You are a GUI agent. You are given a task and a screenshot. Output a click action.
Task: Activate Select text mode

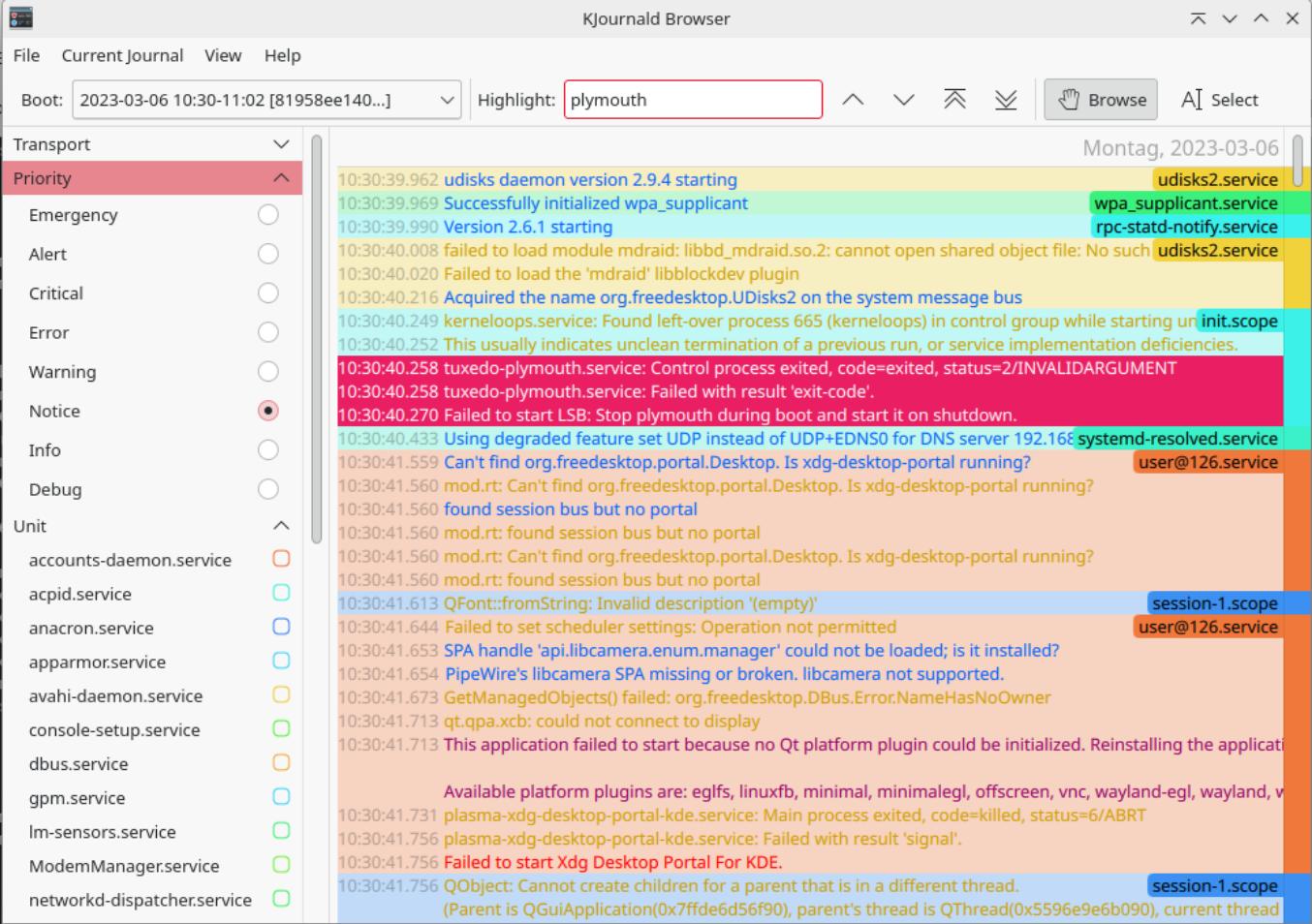click(1219, 100)
